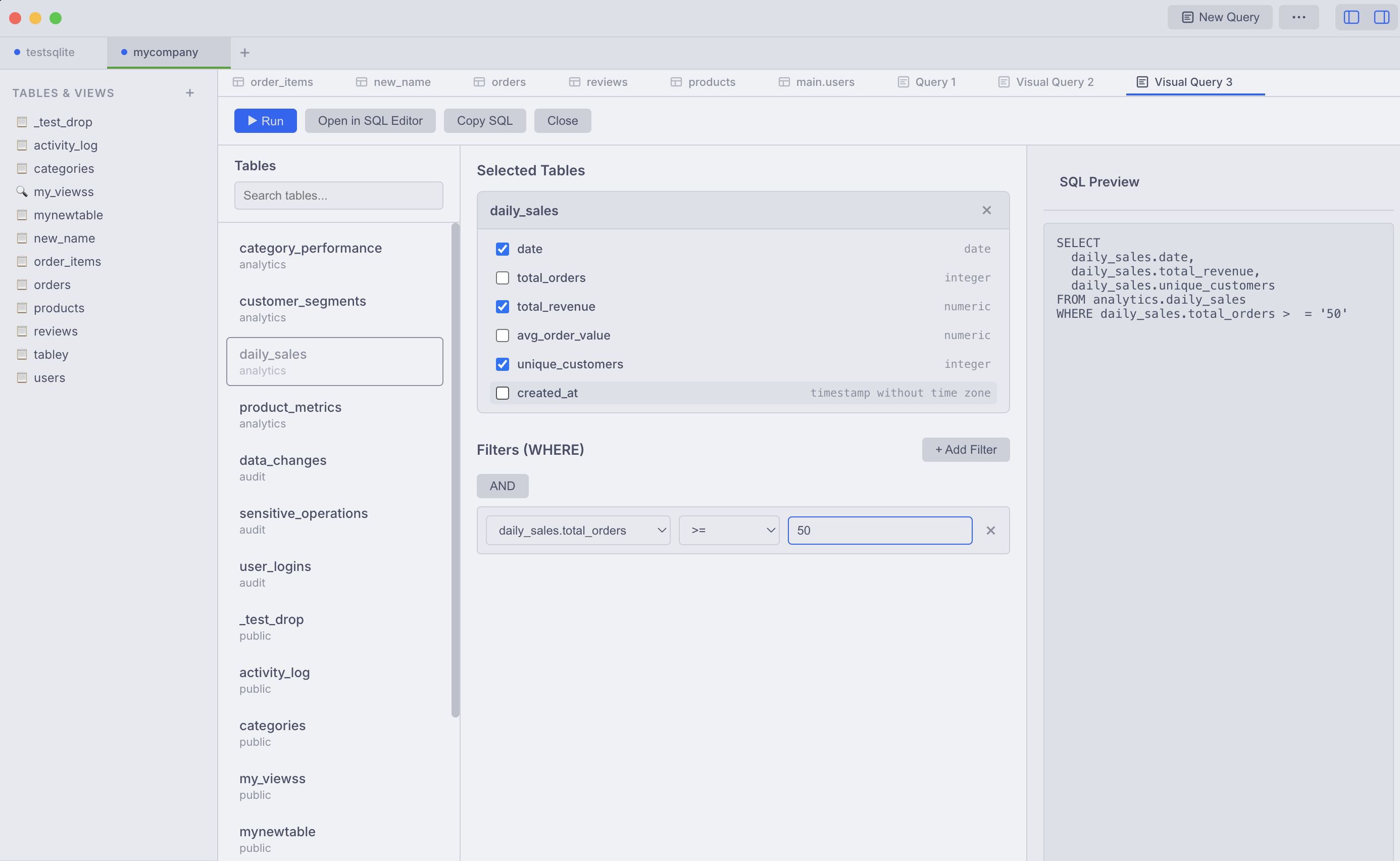
Task: Select category_performance in the tables list
Action: coord(335,256)
